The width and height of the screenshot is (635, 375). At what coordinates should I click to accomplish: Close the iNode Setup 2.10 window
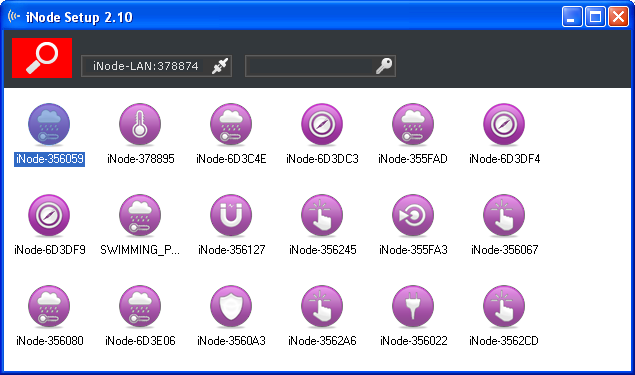pyautogui.click(x=618, y=17)
